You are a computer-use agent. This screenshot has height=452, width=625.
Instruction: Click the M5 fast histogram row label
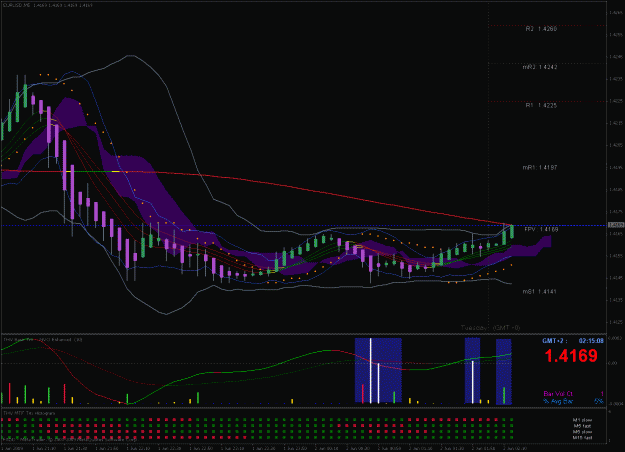point(582,426)
